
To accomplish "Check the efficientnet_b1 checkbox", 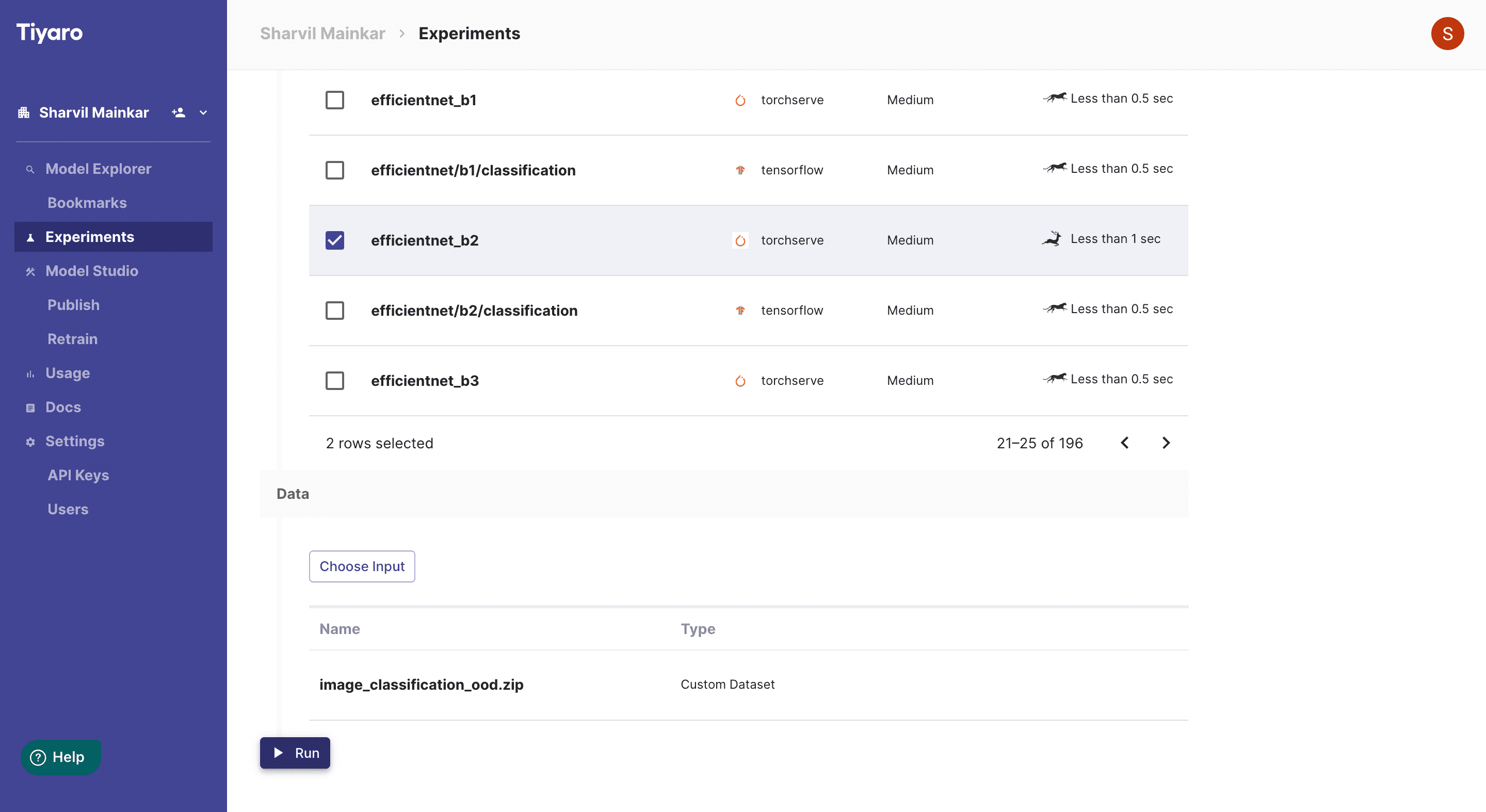I will (x=334, y=100).
